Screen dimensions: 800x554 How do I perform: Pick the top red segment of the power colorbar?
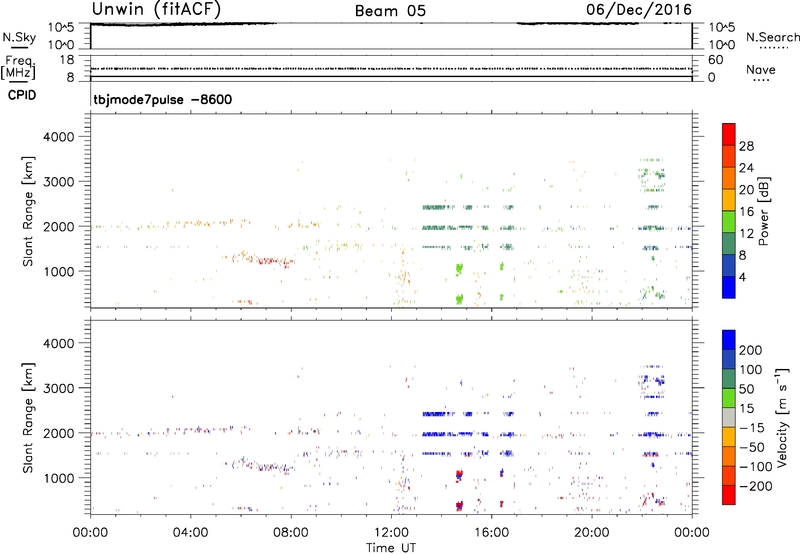coord(729,134)
